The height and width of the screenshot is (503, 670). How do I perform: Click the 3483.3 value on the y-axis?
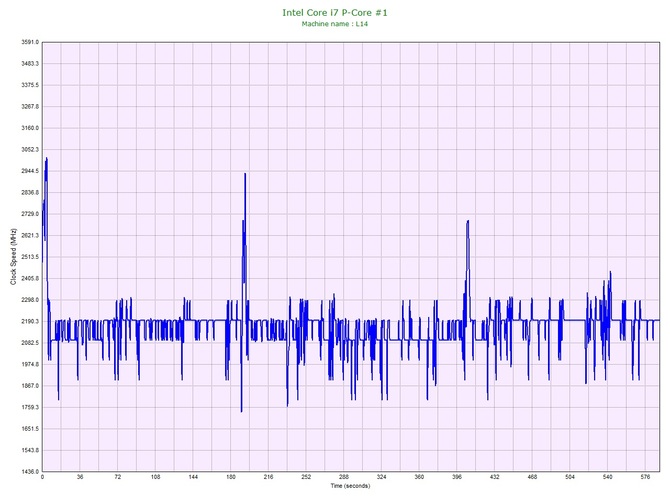click(x=30, y=64)
